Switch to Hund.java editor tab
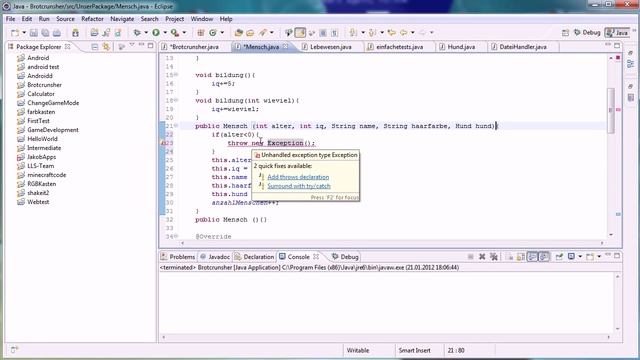Image resolution: width=640 pixels, height=360 pixels. tap(461, 47)
